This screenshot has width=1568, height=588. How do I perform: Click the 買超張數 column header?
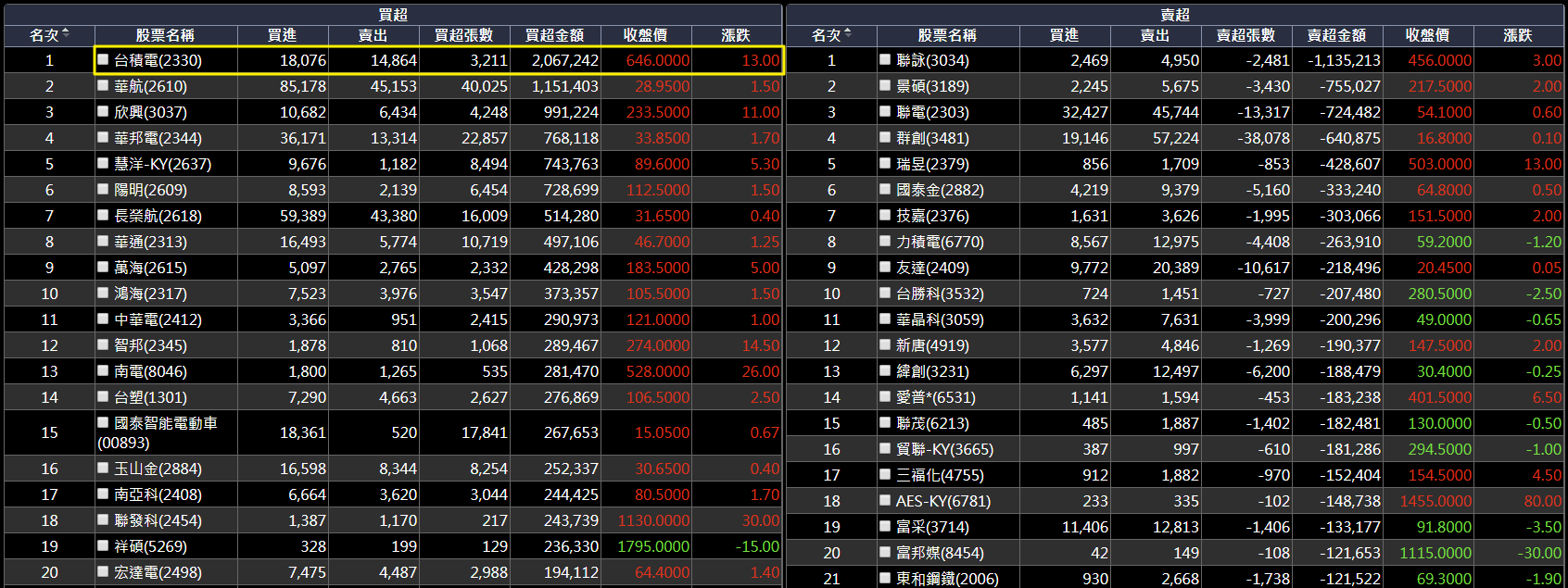pos(464,35)
